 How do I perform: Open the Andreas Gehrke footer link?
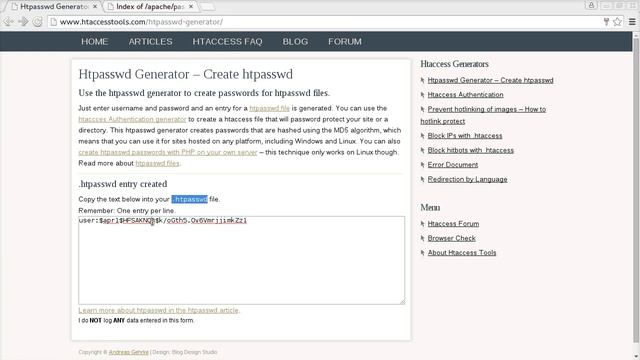pos(129,352)
